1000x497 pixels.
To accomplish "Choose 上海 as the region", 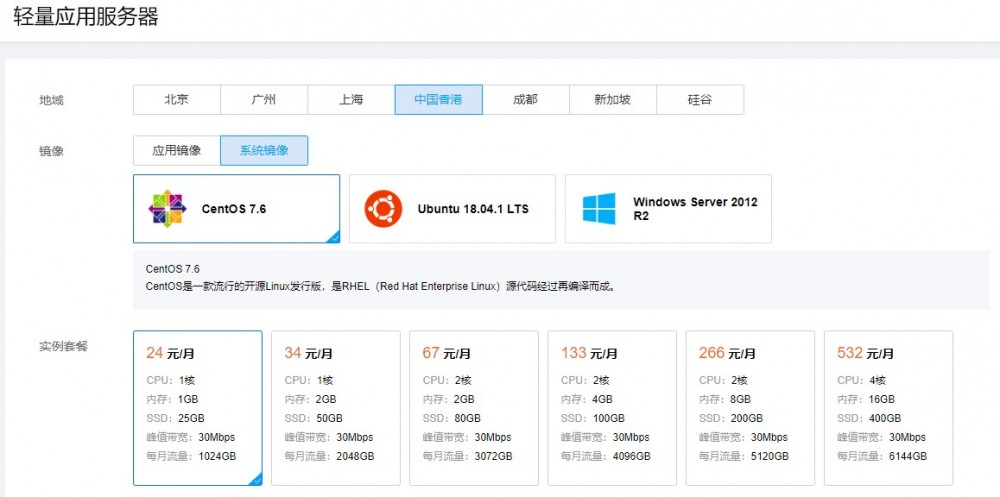I will pos(351,100).
